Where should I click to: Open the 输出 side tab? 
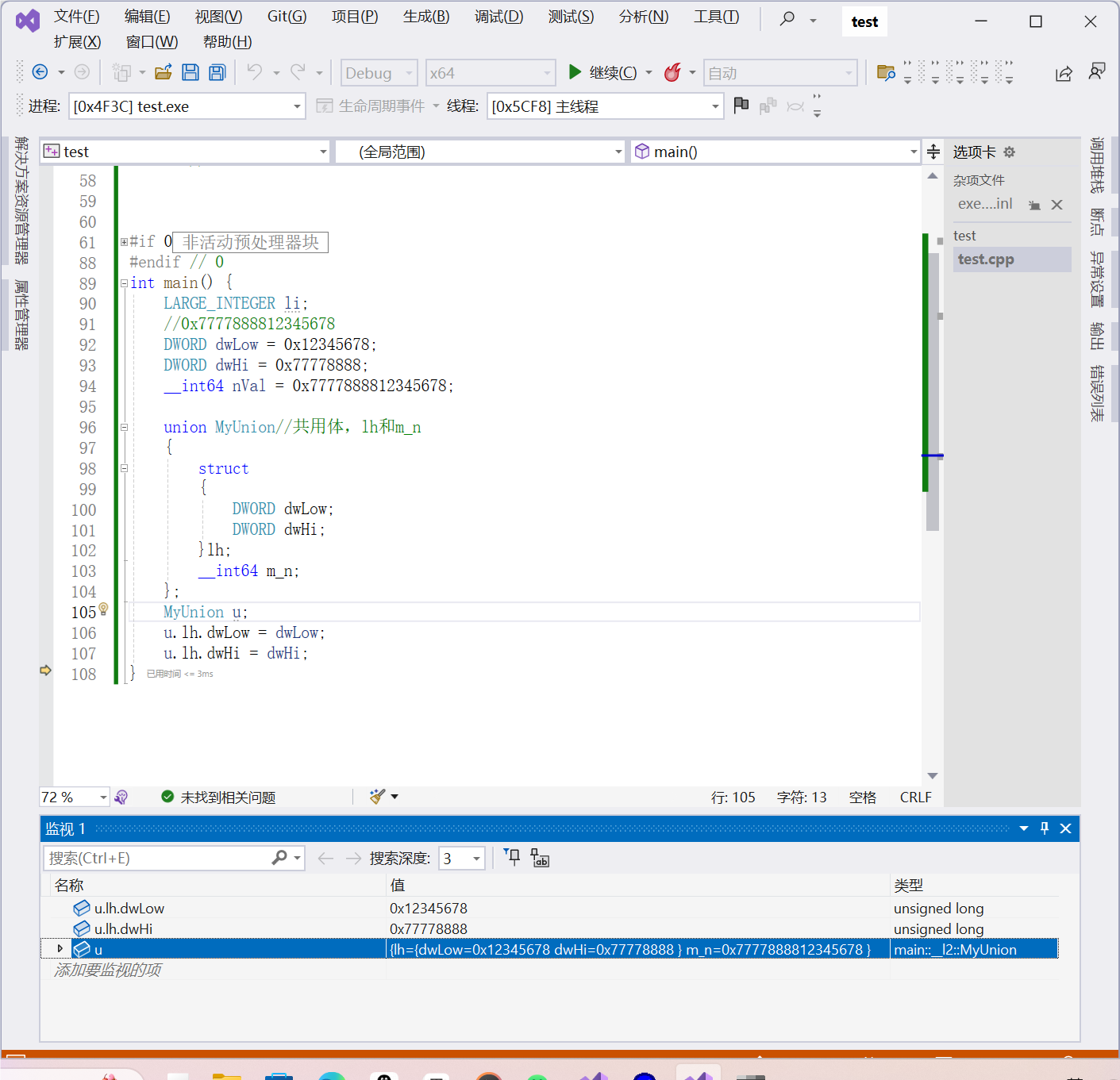tap(1098, 336)
